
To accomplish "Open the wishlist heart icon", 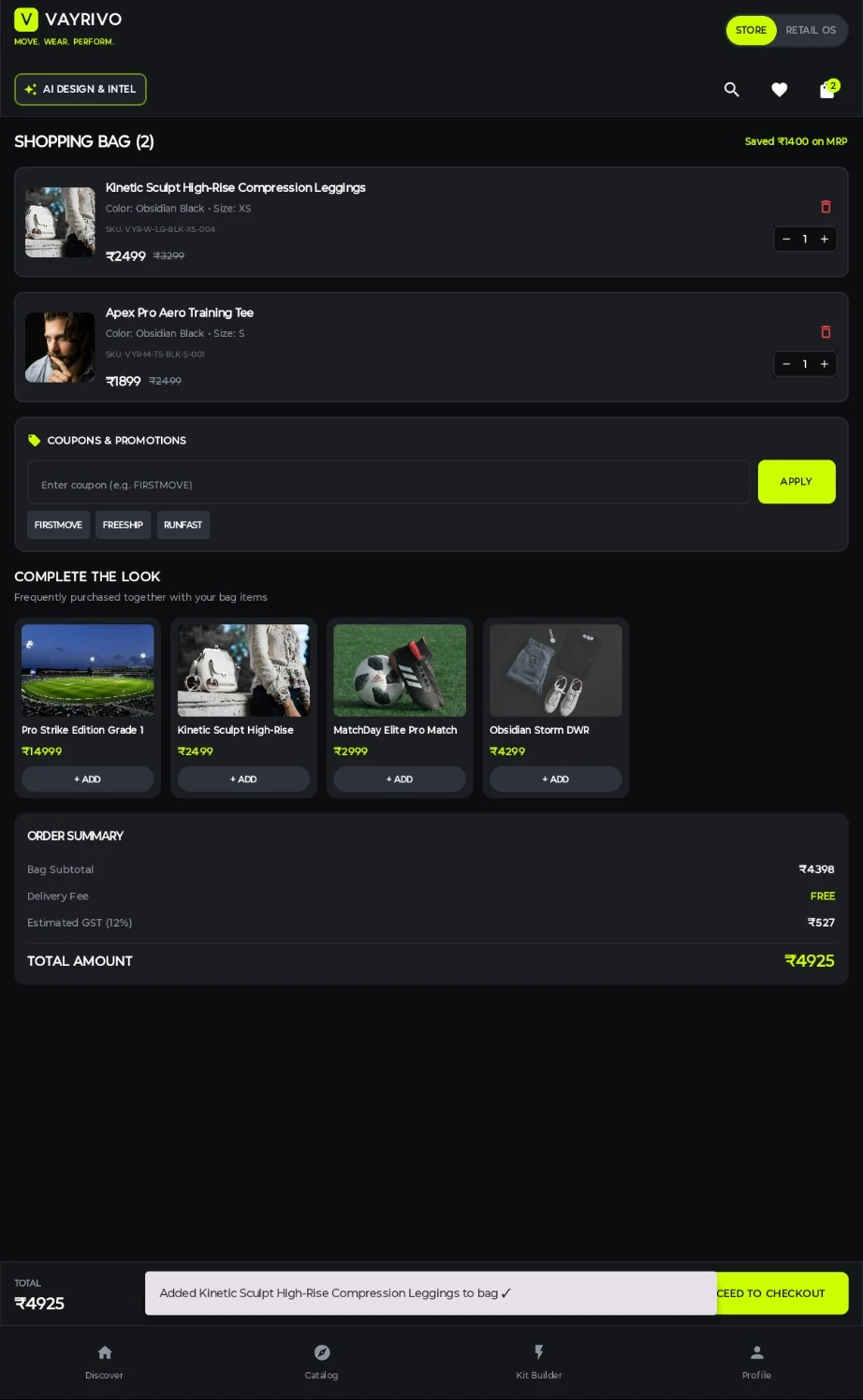I will [779, 89].
